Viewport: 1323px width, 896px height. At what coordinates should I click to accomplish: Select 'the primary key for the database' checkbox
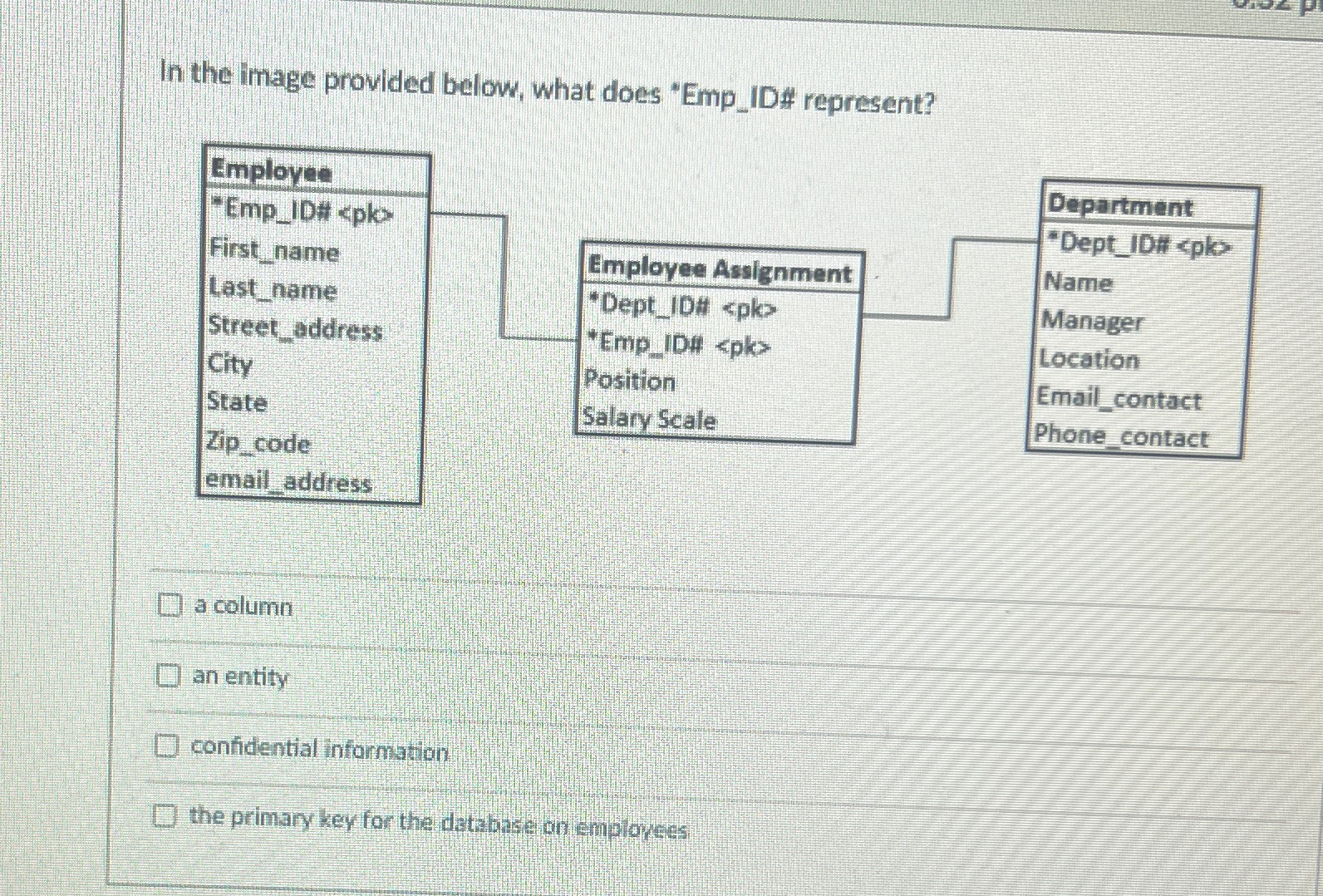pos(164,816)
